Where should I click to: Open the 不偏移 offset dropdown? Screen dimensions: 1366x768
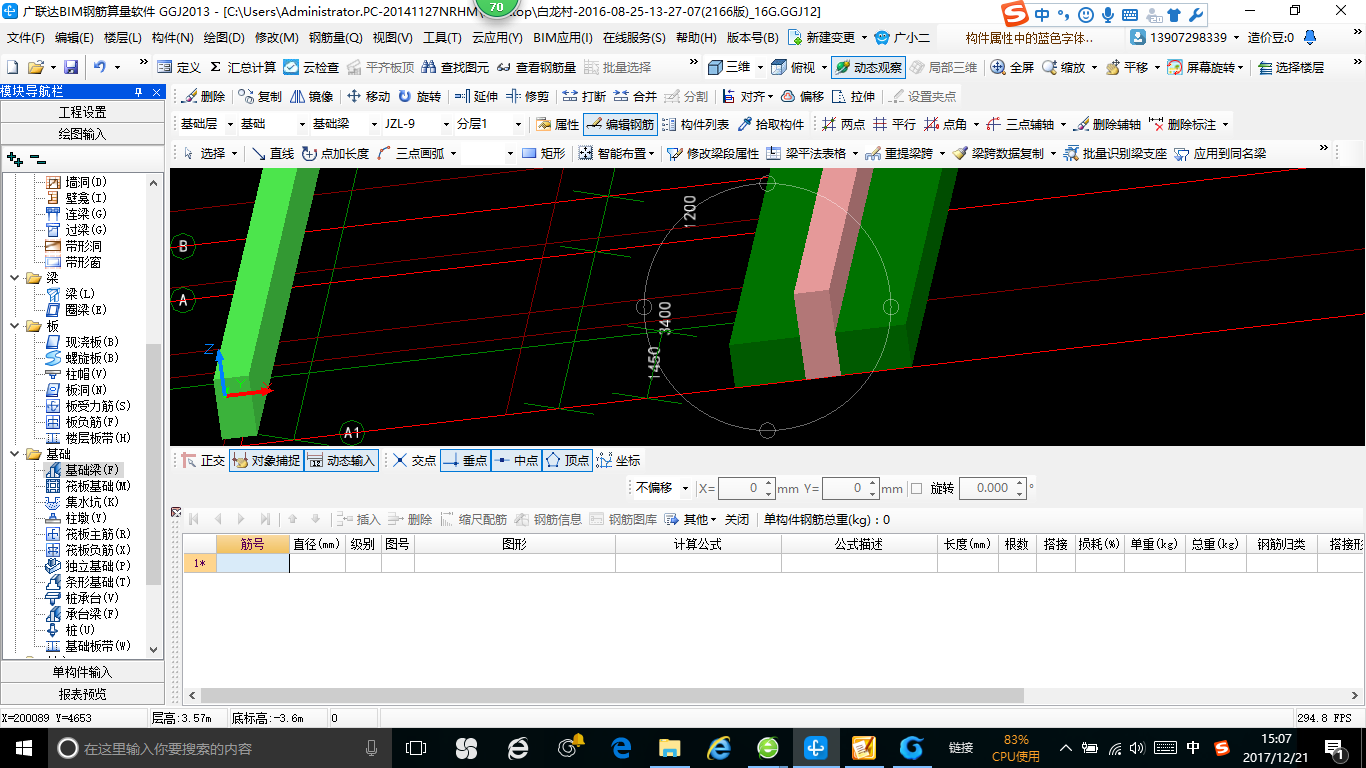click(685, 488)
